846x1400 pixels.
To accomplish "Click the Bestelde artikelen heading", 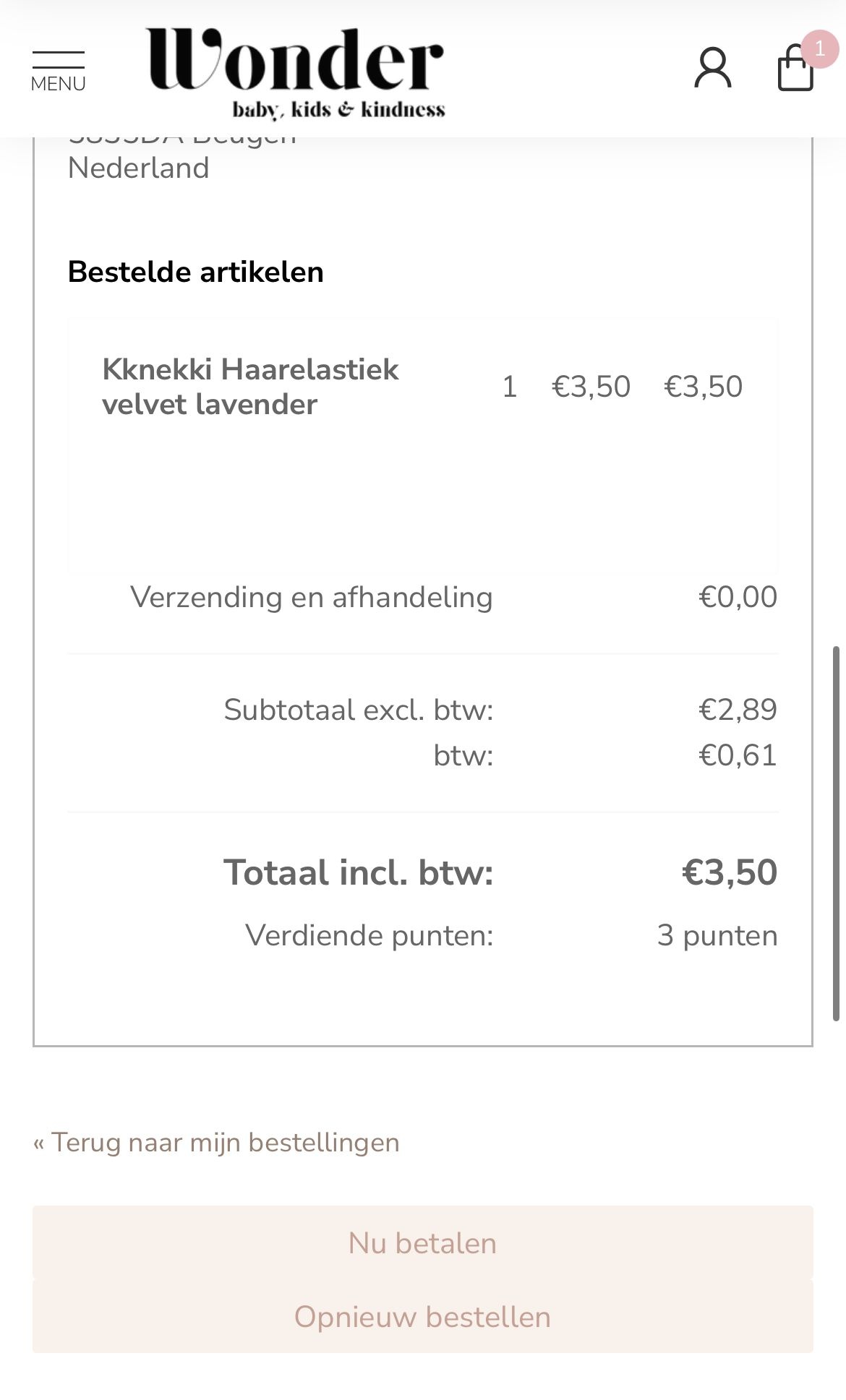I will (x=195, y=272).
